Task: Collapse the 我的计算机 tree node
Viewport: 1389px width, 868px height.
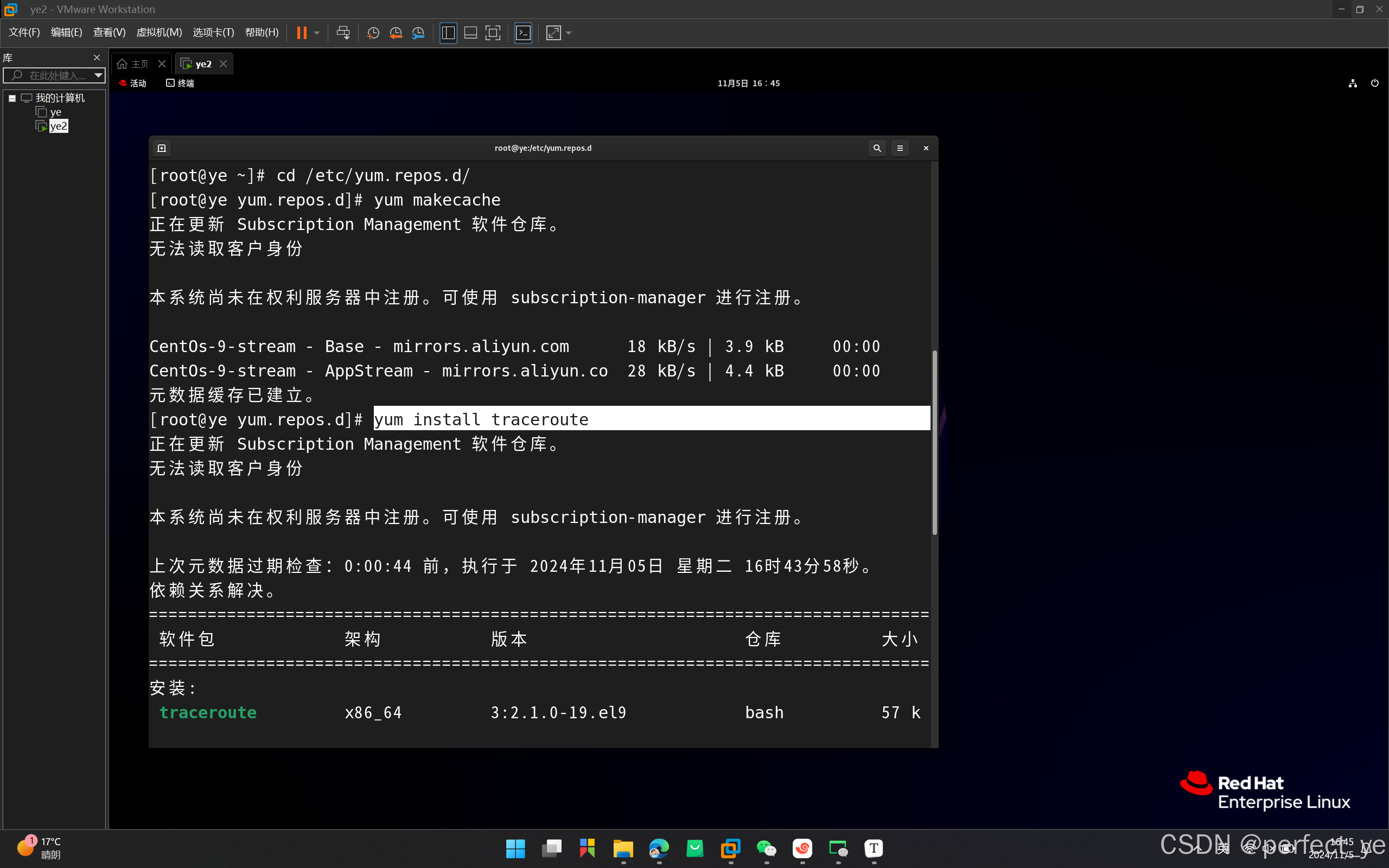Action: (x=12, y=98)
